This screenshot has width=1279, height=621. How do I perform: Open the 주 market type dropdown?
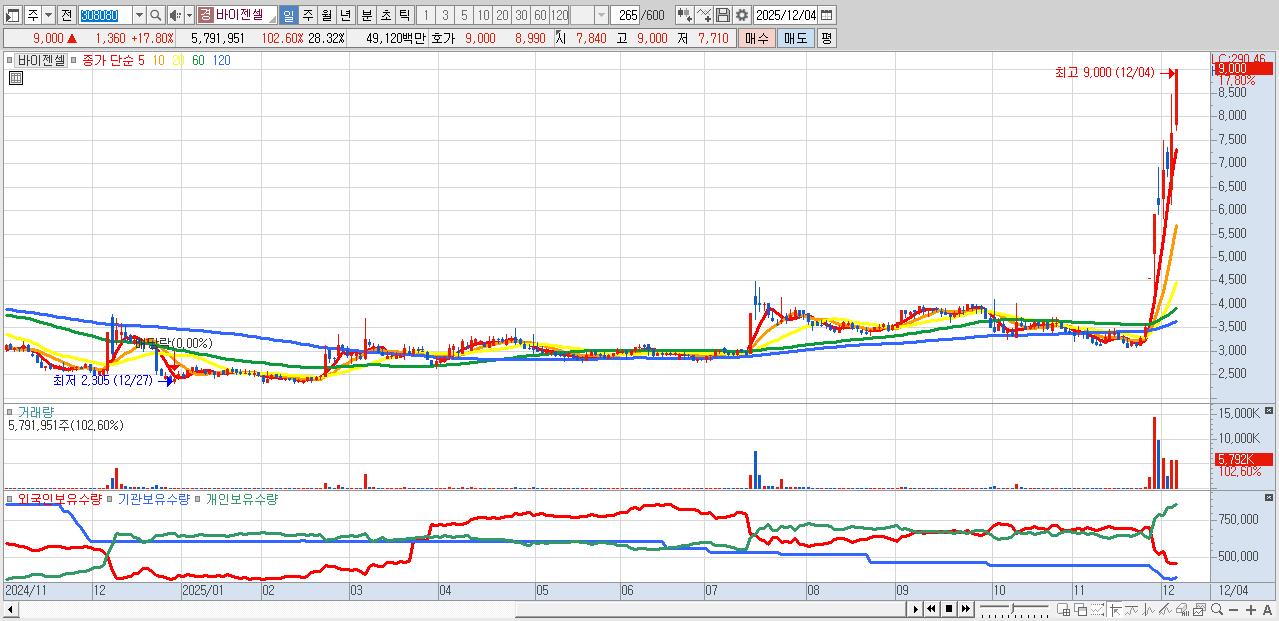48,15
